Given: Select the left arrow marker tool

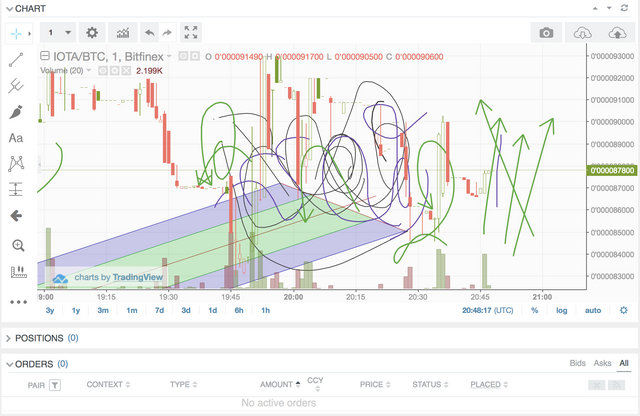Looking at the screenshot, I should (x=16, y=216).
